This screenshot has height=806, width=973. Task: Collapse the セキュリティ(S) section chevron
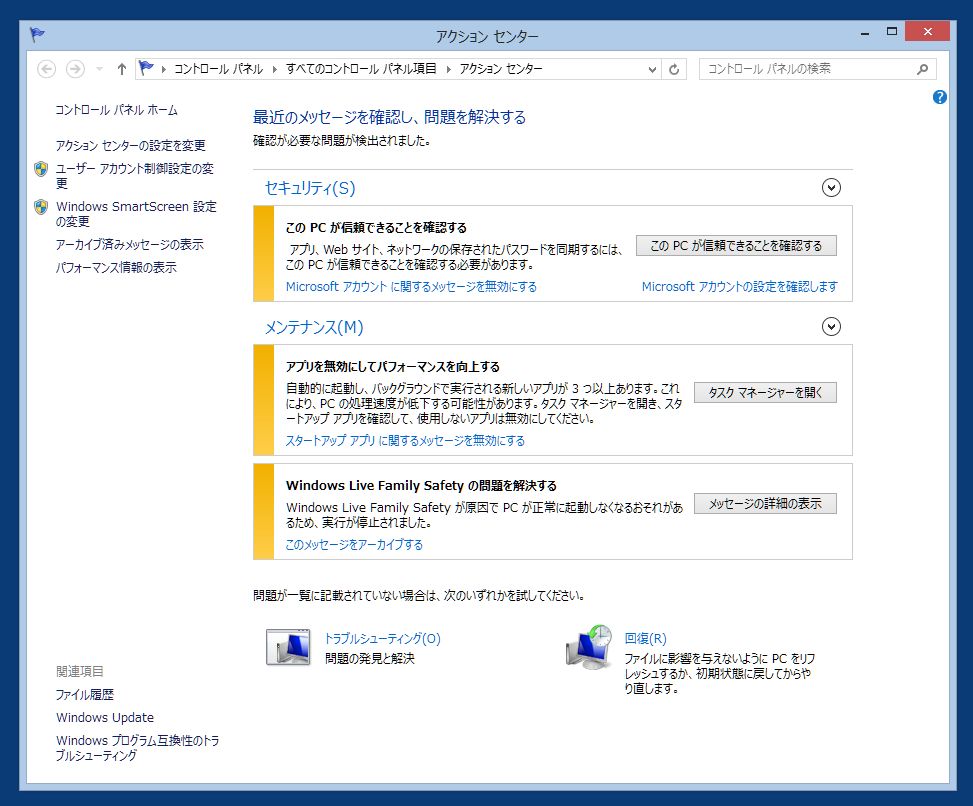point(831,187)
